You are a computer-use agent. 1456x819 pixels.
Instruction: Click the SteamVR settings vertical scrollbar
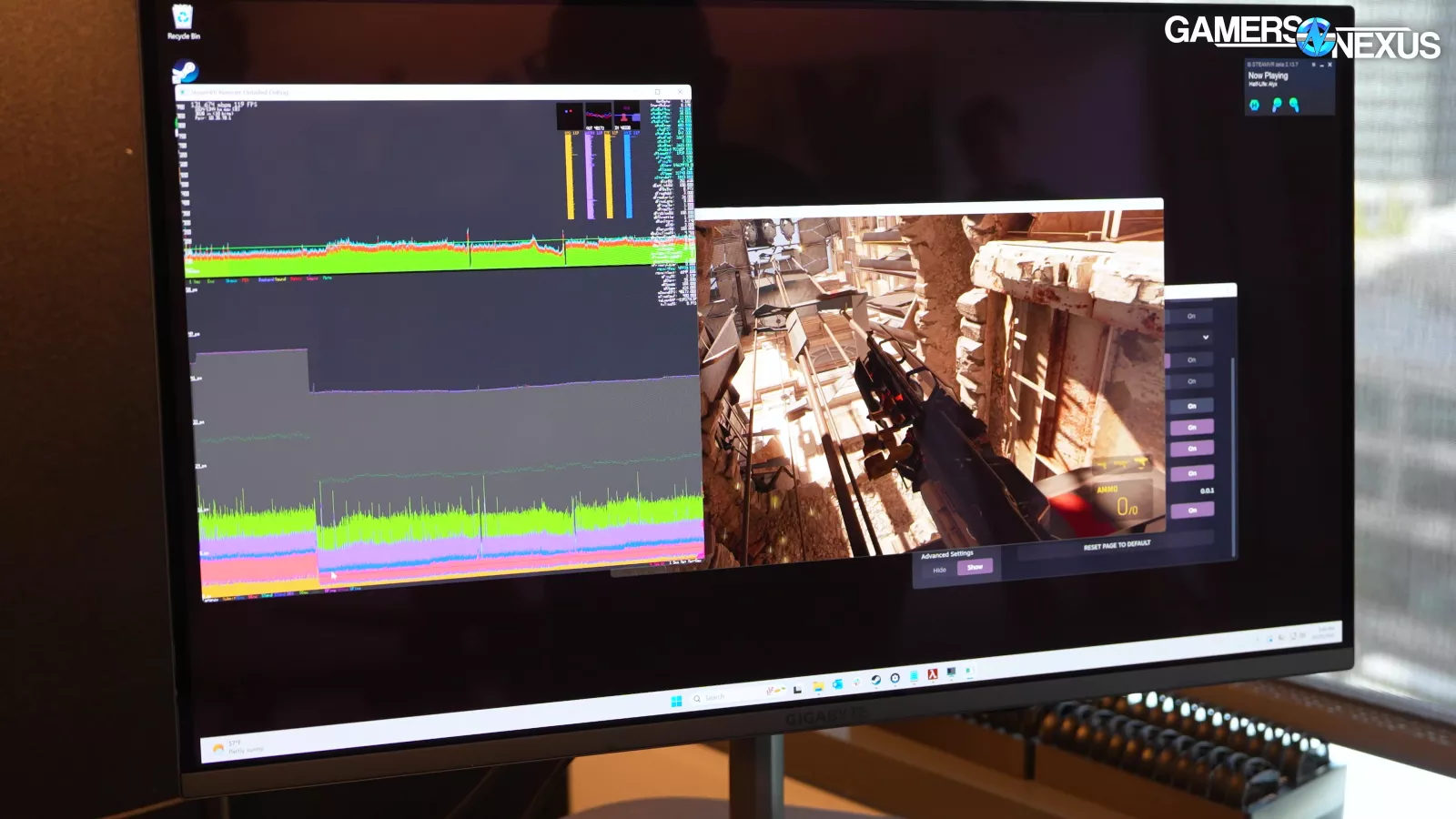pyautogui.click(x=1233, y=455)
